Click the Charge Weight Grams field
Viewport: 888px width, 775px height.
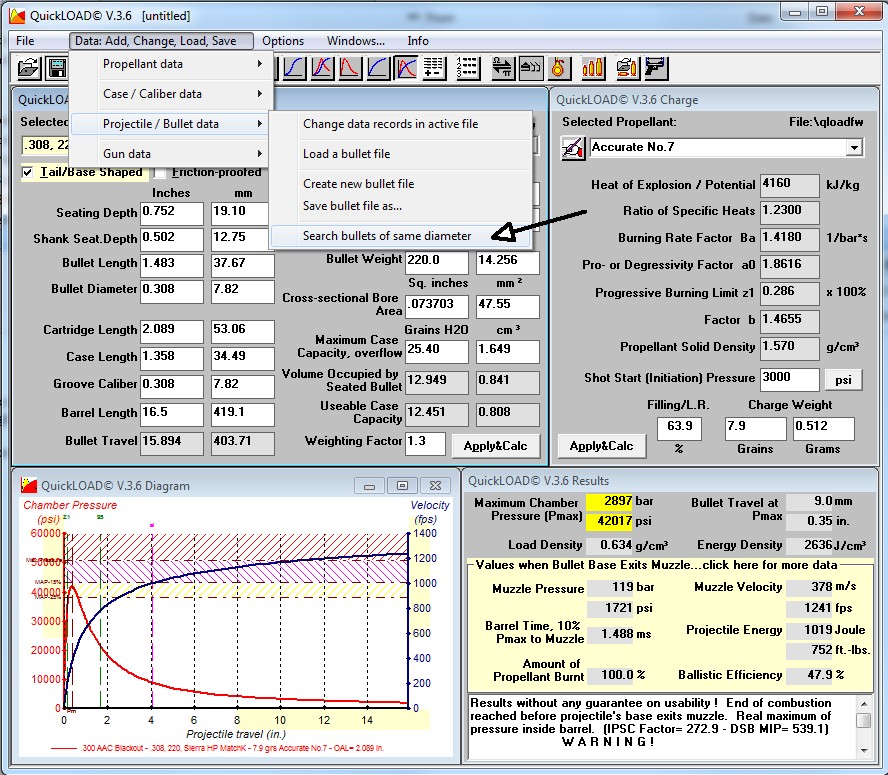pyautogui.click(x=823, y=429)
